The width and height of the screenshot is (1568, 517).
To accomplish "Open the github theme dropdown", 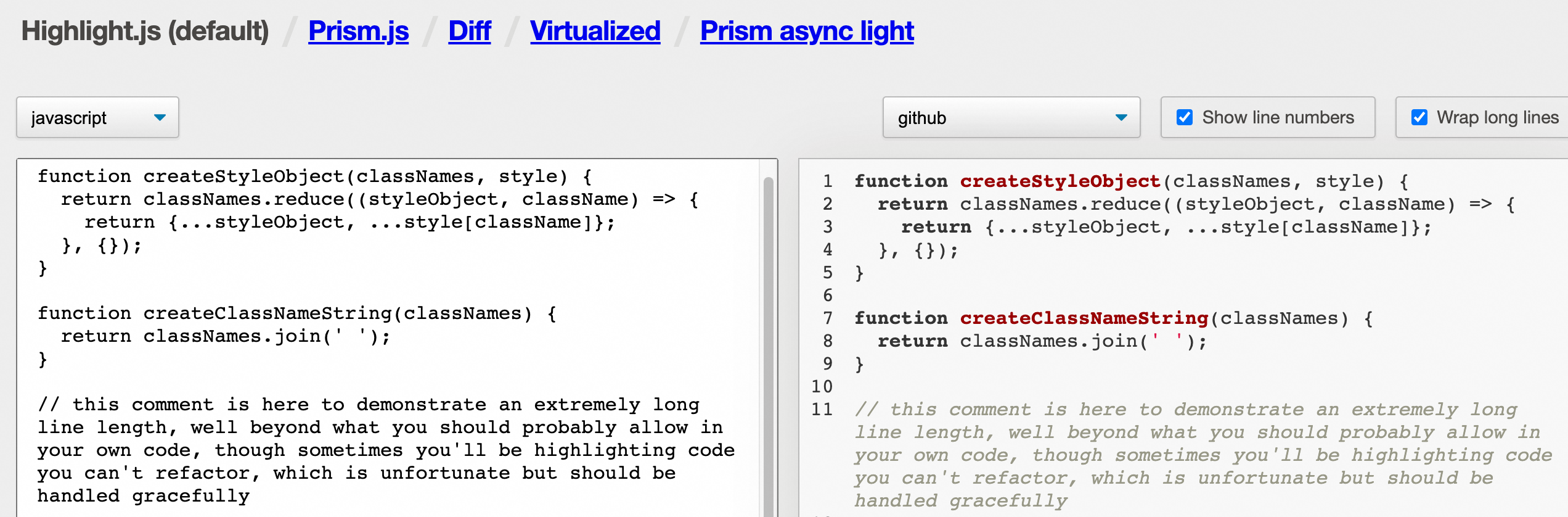I will (x=1011, y=117).
